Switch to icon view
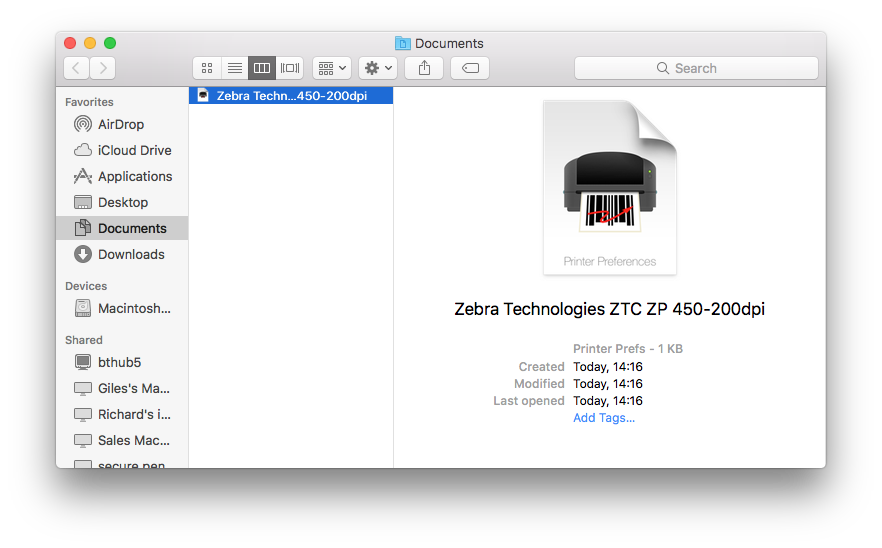Viewport: 882px width, 548px height. tap(207, 68)
